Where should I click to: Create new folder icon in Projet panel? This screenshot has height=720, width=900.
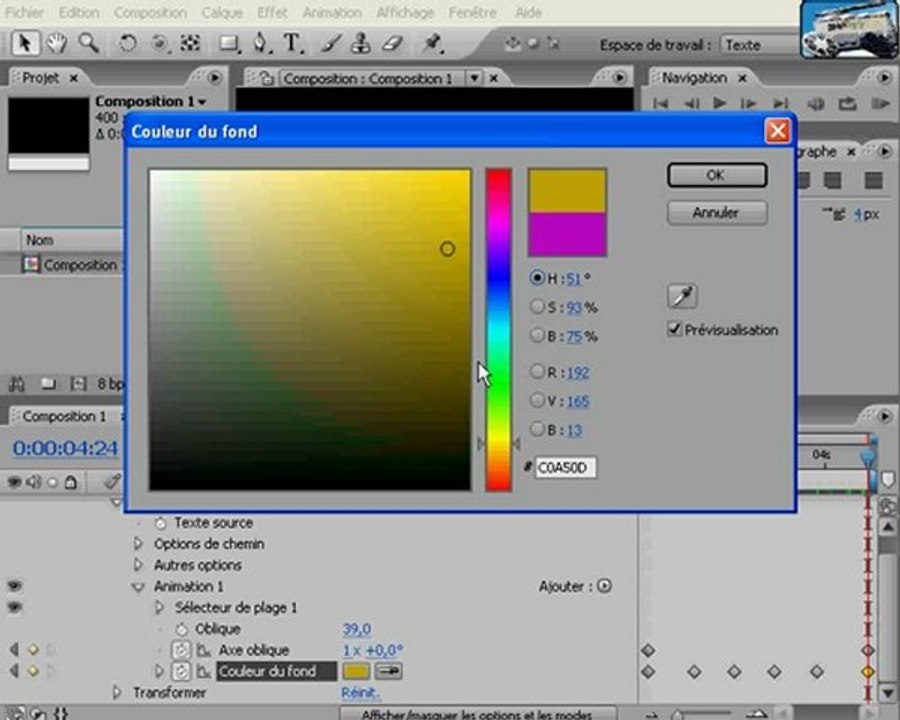tap(48, 384)
